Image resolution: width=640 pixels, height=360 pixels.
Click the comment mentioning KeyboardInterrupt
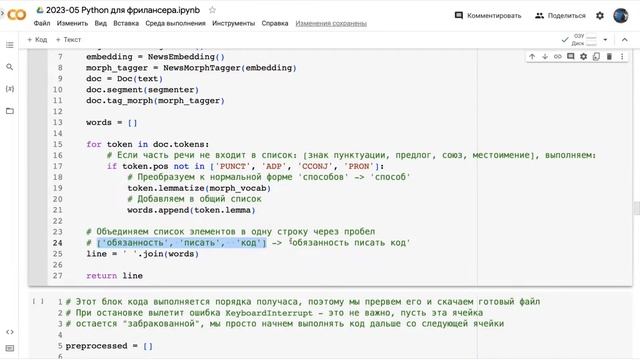[274, 313]
